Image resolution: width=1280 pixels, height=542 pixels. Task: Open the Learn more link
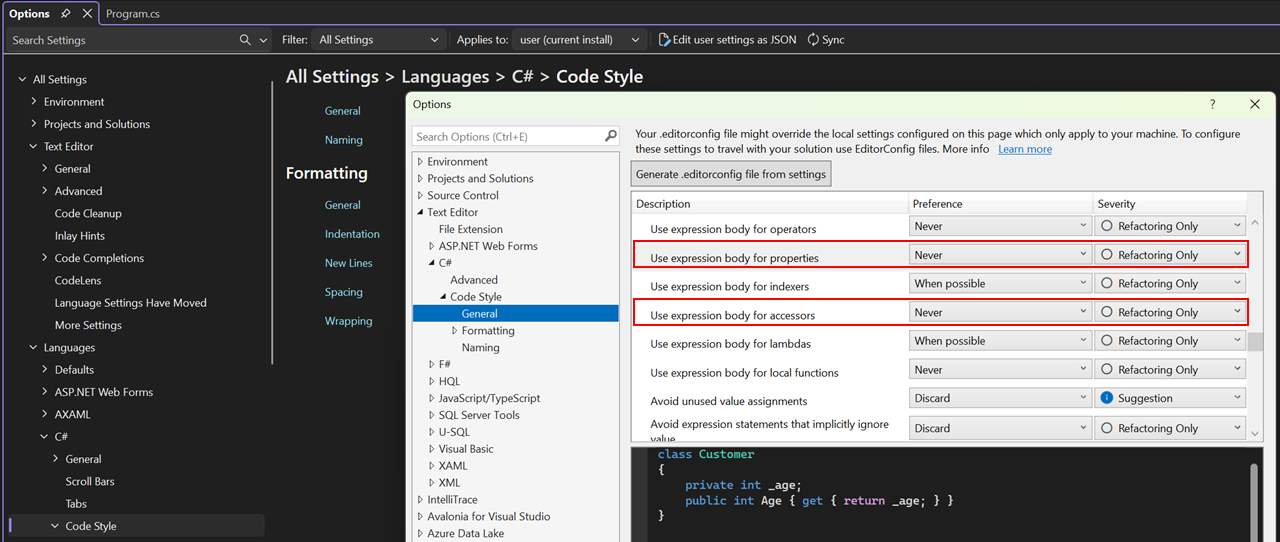coord(1024,149)
